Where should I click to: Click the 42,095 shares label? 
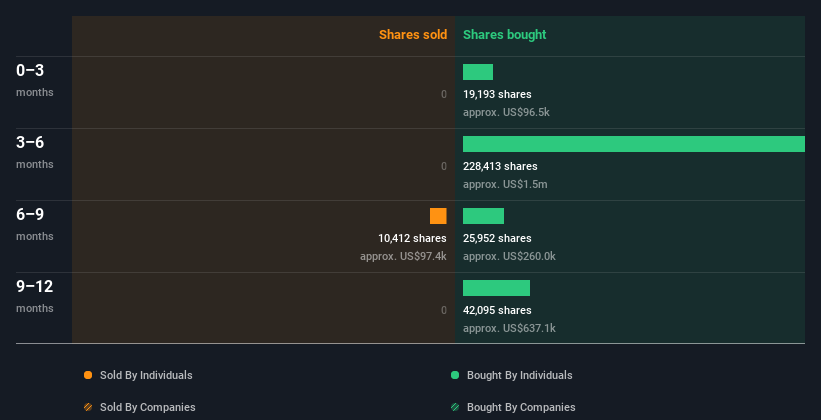tap(497, 310)
